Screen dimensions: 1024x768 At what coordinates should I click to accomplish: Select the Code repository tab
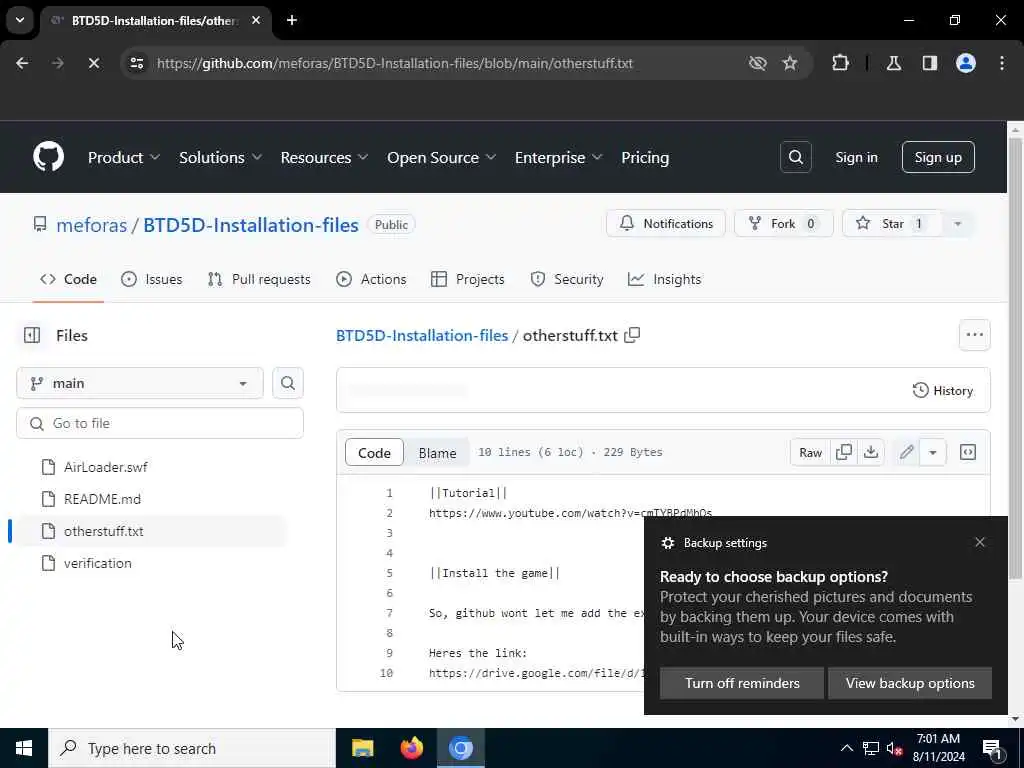pos(68,279)
